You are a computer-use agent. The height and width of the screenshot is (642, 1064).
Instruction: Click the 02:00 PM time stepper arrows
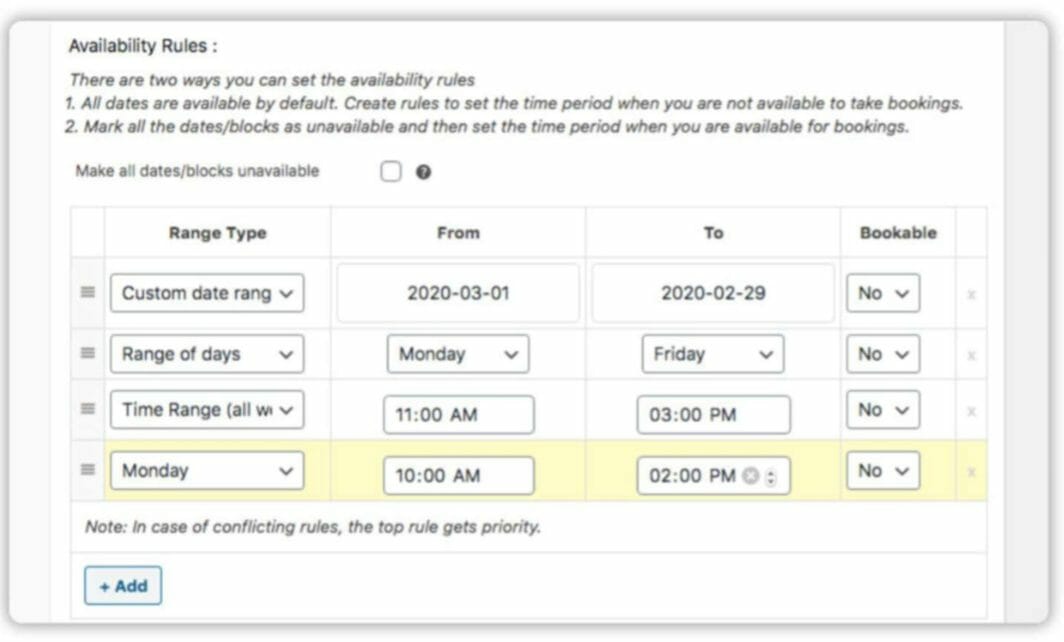pyautogui.click(x=770, y=477)
